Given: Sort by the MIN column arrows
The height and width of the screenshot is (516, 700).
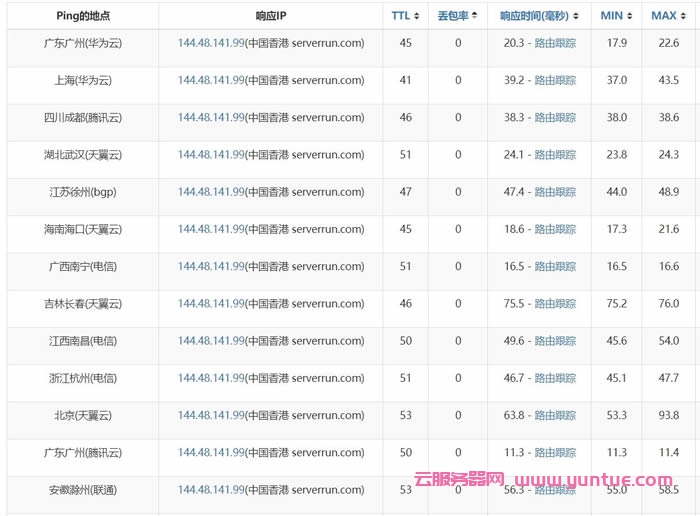Looking at the screenshot, I should pos(629,16).
